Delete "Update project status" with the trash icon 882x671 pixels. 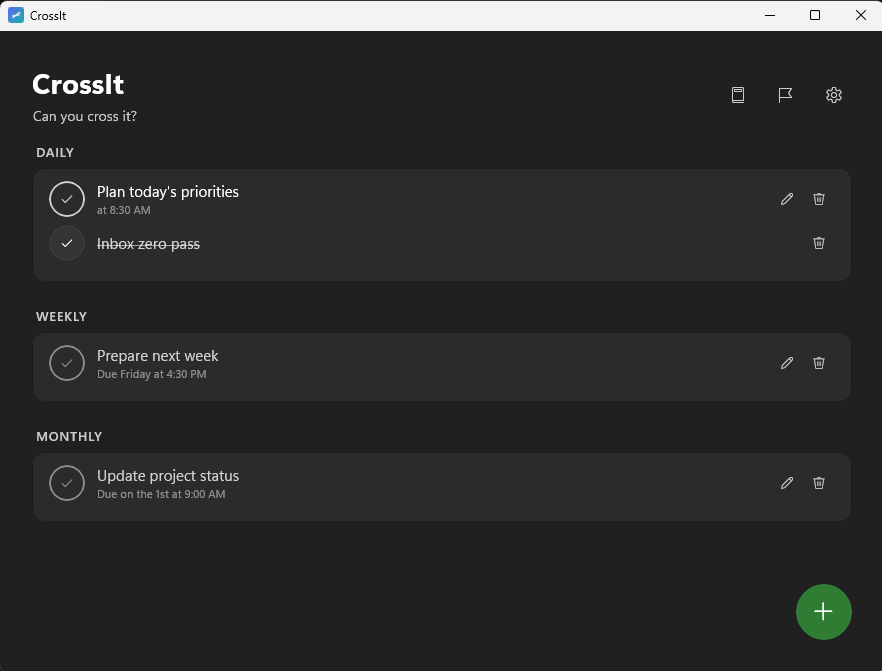point(818,483)
